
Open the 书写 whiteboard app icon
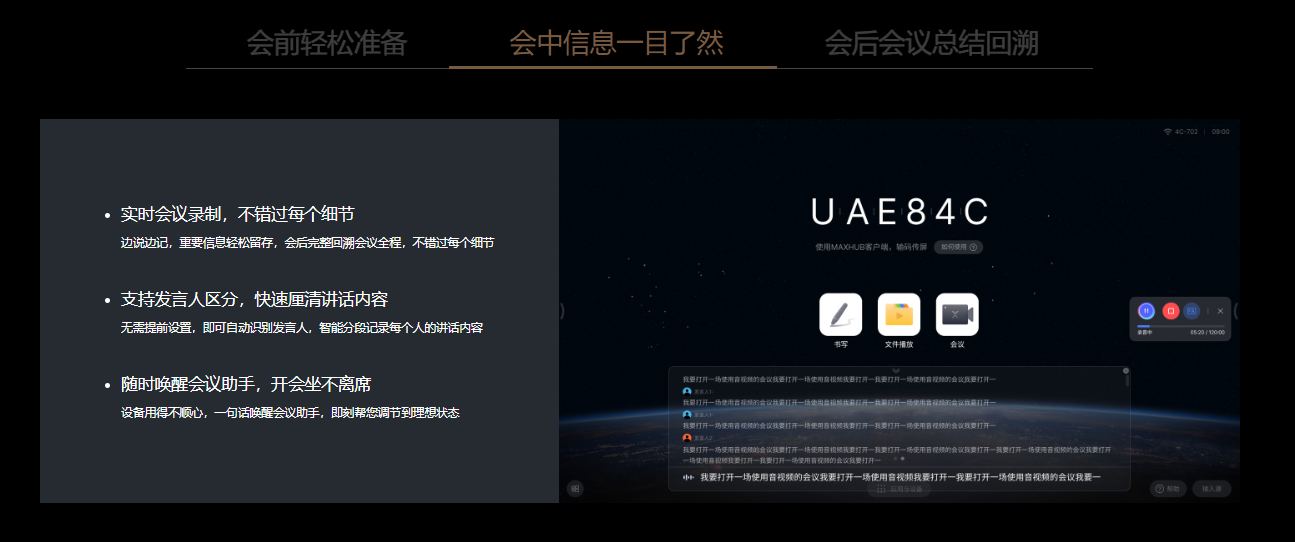pos(840,315)
